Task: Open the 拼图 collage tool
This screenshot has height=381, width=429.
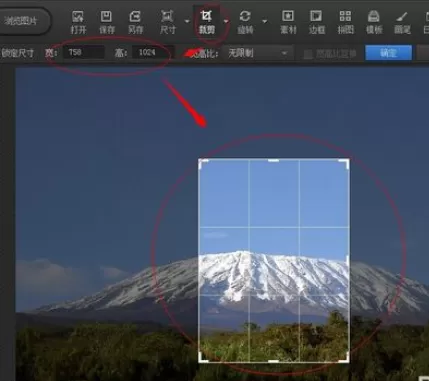Action: 345,22
